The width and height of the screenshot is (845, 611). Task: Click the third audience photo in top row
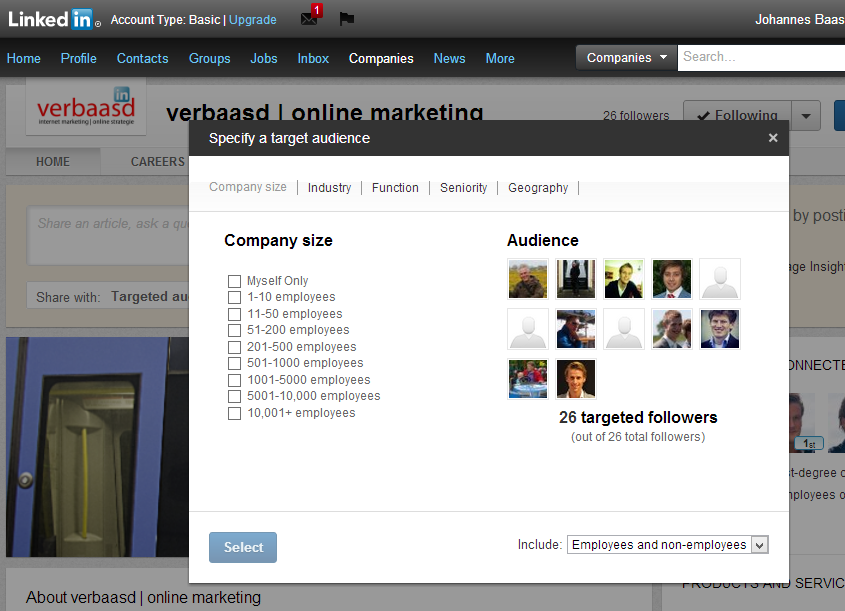pyautogui.click(x=624, y=279)
